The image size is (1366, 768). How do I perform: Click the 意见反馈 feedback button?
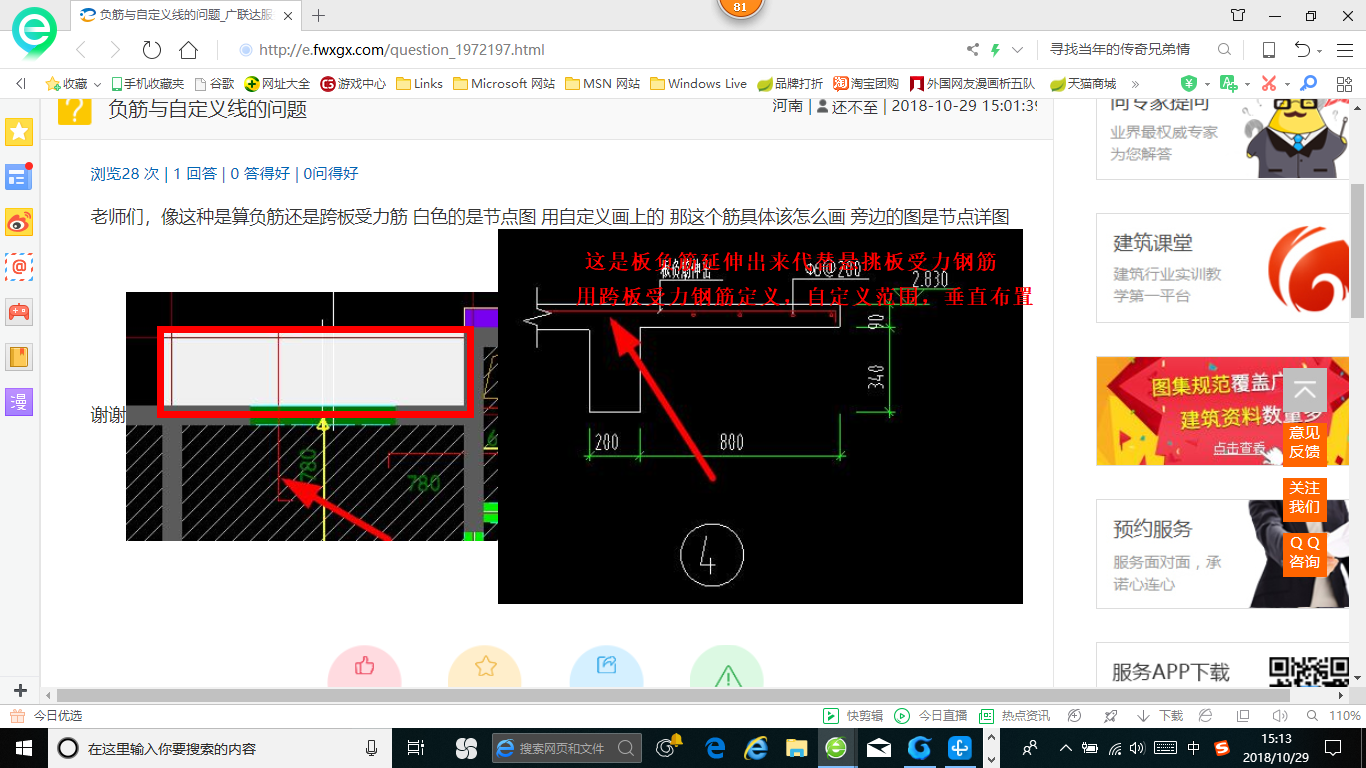tap(1304, 442)
